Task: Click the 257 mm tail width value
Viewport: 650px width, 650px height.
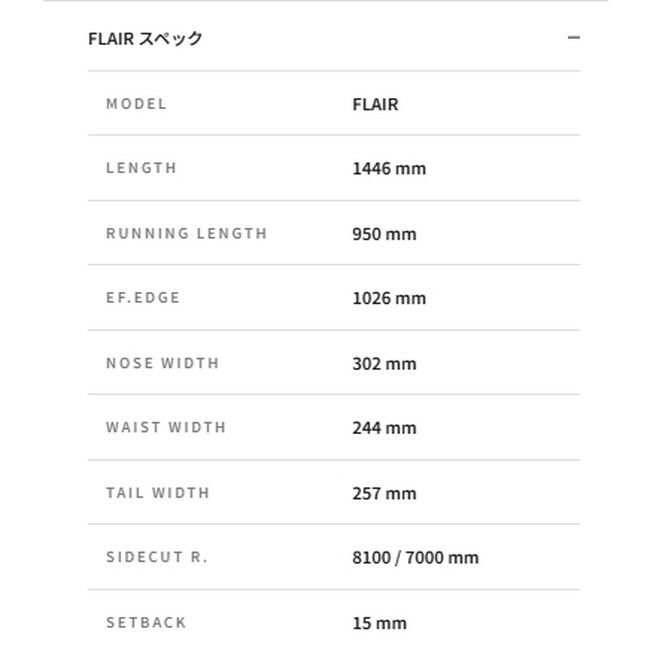Action: [x=384, y=493]
